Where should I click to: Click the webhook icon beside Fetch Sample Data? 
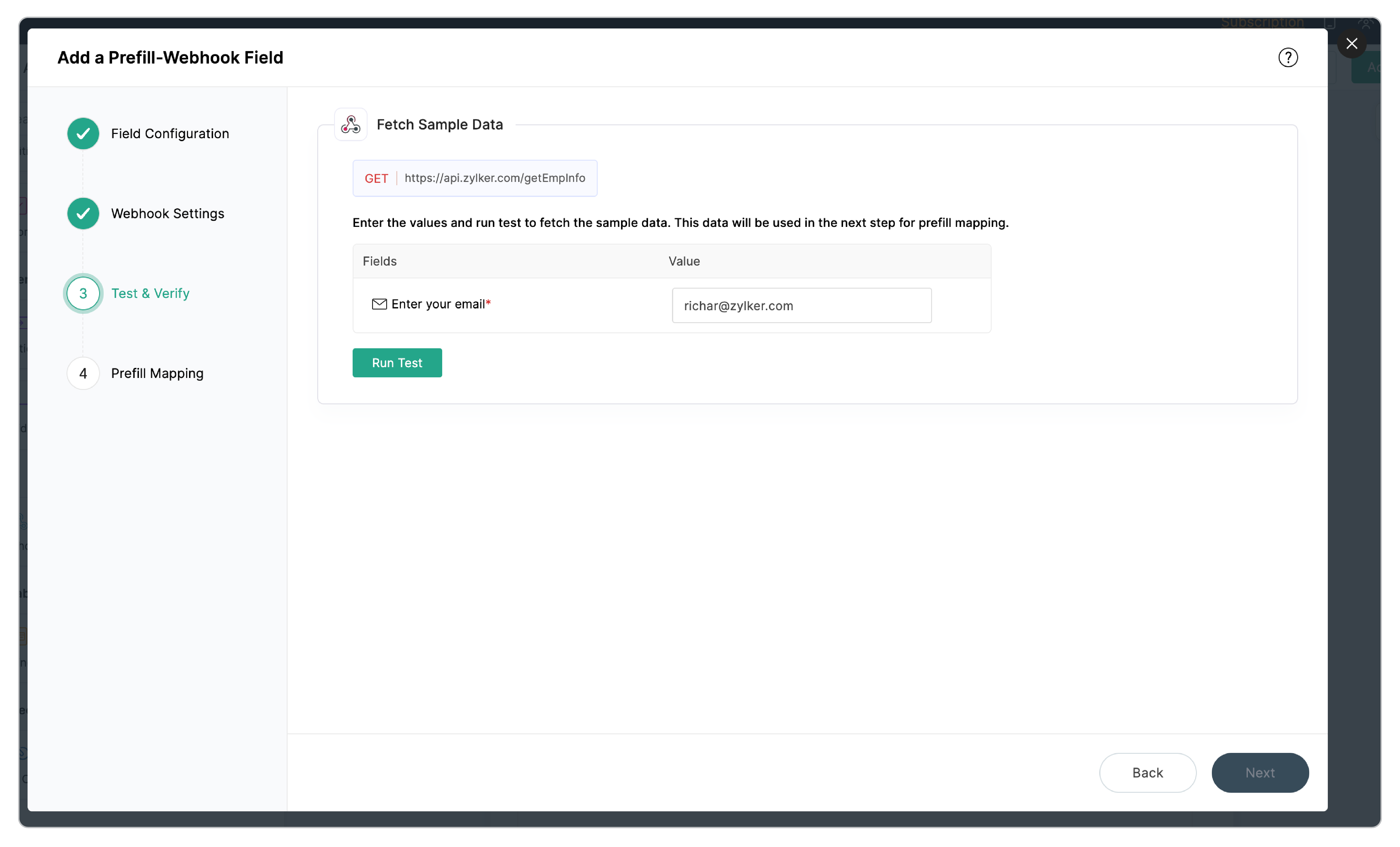pos(350,124)
